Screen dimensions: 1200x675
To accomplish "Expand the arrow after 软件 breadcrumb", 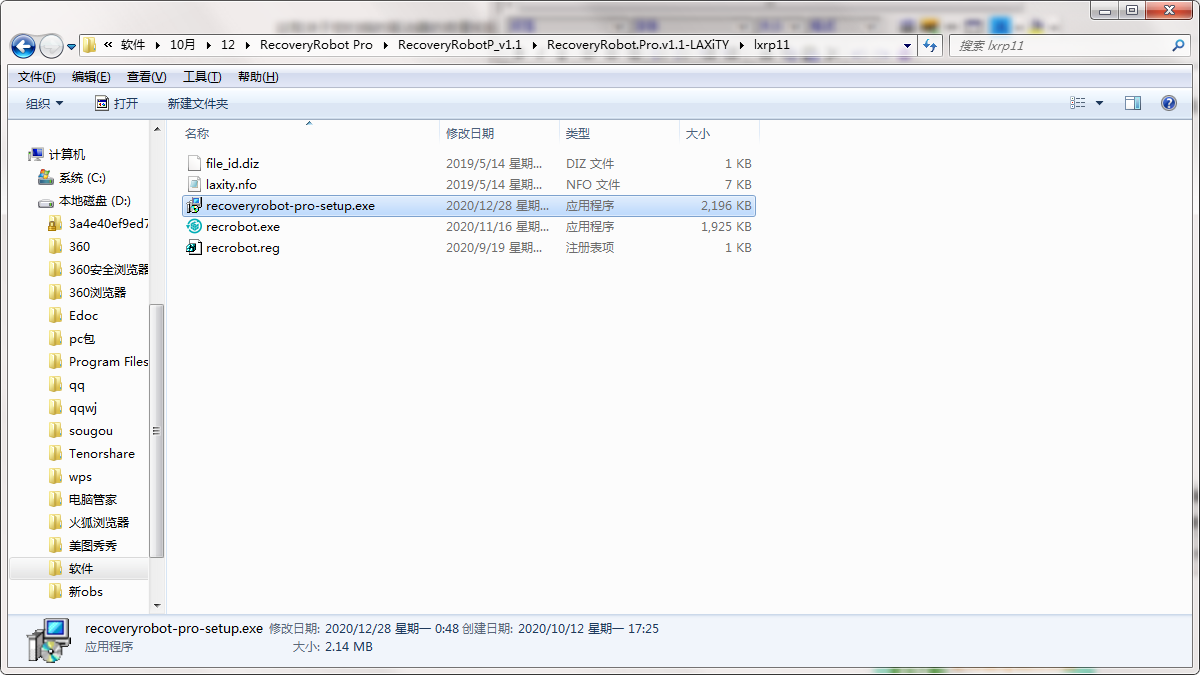I will click(x=157, y=45).
